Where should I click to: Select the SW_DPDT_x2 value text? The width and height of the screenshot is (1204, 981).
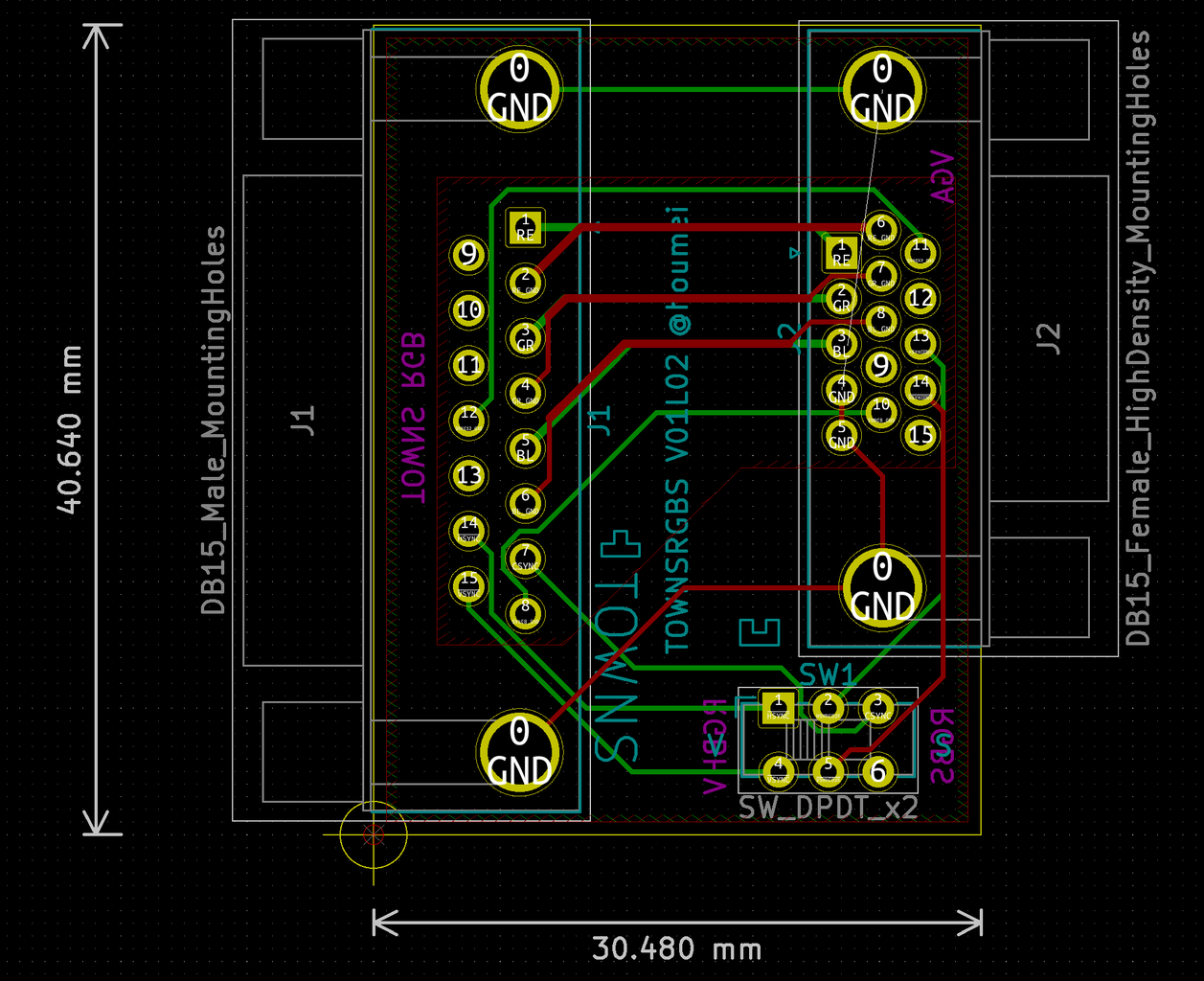pos(829,808)
